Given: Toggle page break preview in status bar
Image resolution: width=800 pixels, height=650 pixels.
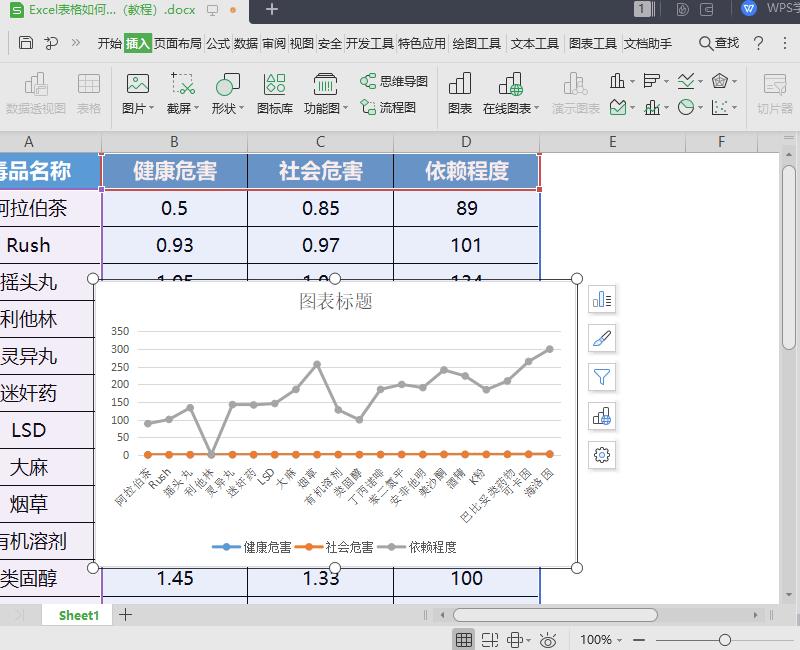Looking at the screenshot, I should [489, 639].
